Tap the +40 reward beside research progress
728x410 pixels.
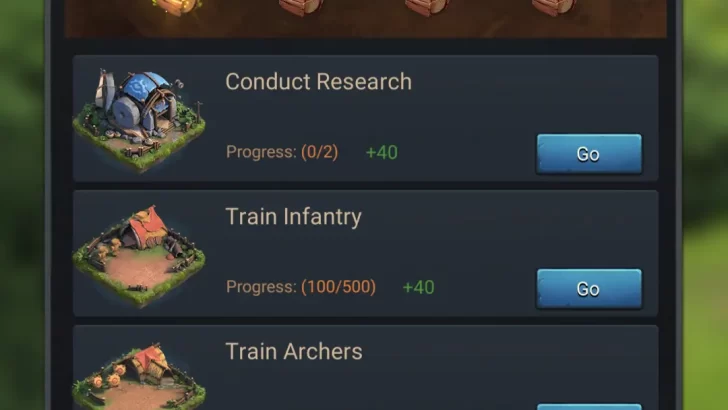[382, 152]
